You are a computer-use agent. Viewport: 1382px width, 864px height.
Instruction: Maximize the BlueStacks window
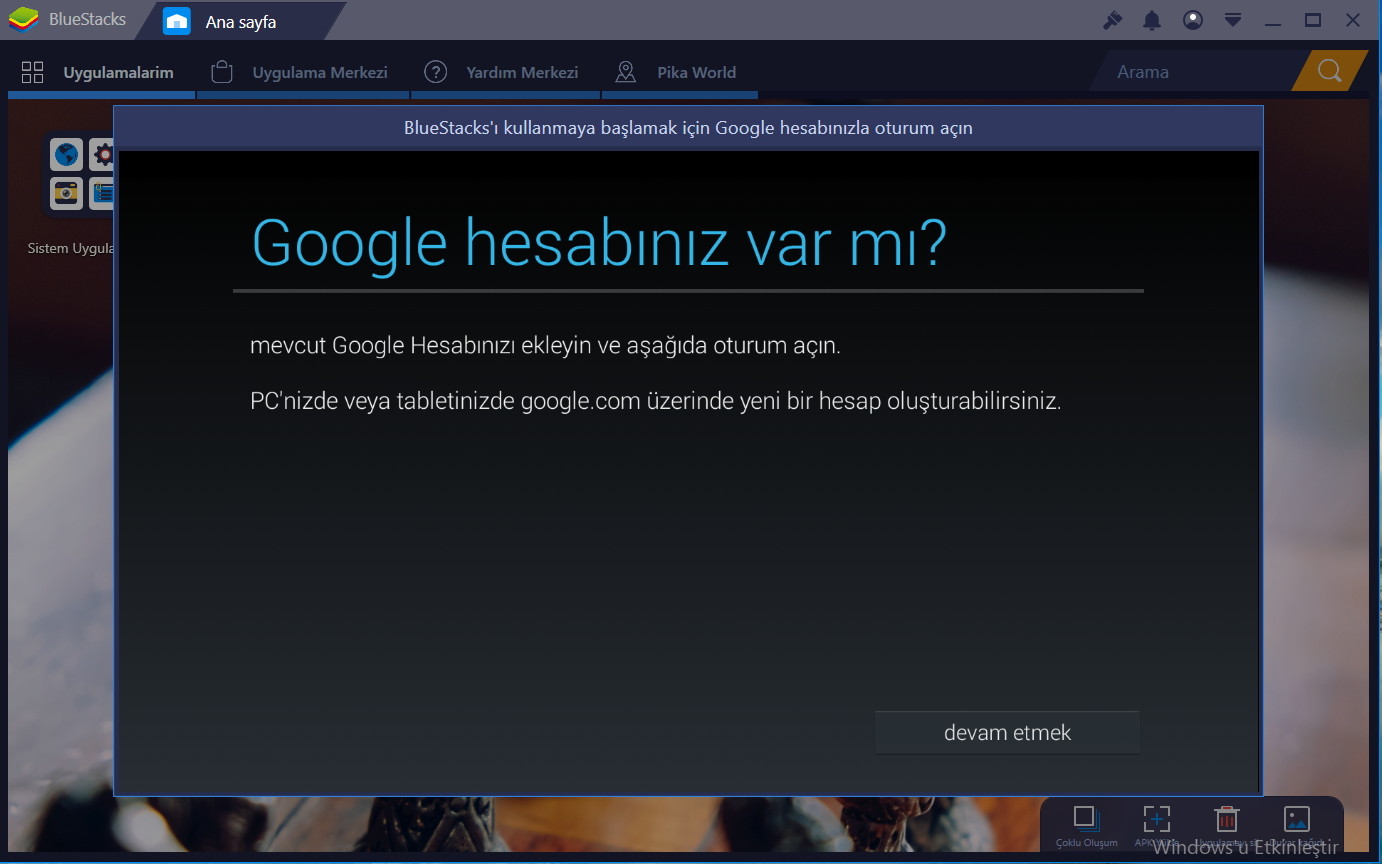[x=1313, y=20]
